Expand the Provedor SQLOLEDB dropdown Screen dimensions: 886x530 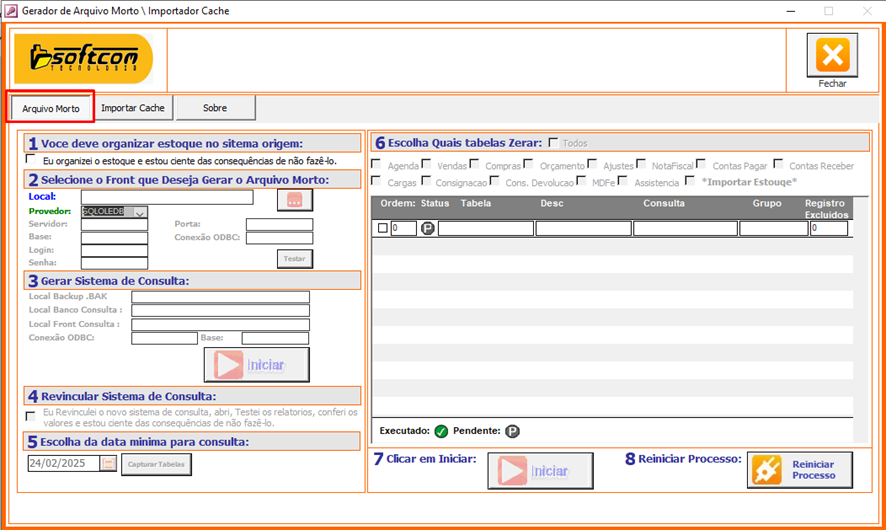pyautogui.click(x=140, y=212)
